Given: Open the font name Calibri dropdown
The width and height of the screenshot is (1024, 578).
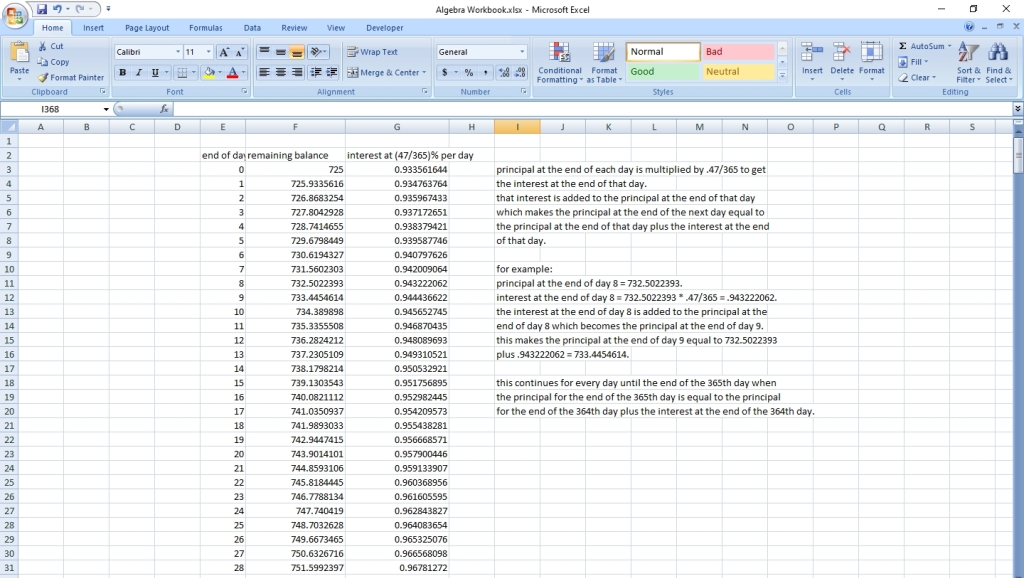Looking at the screenshot, I should pos(178,52).
